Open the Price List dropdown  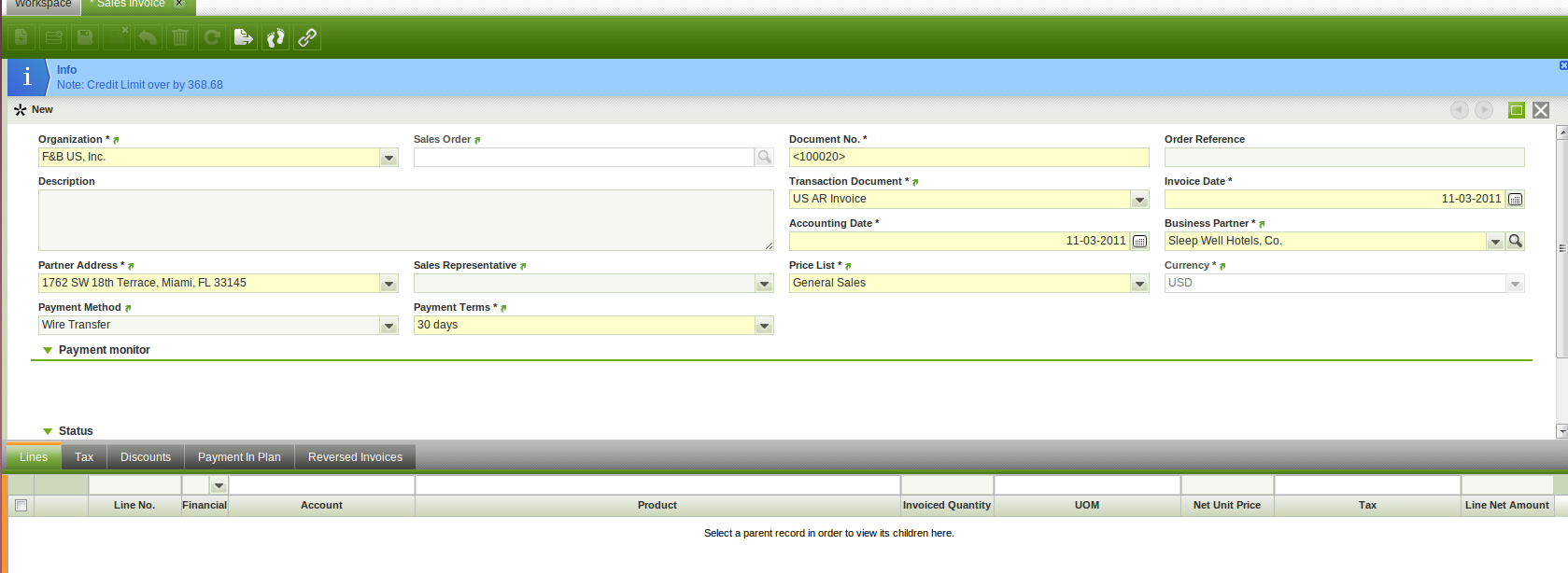tap(1139, 284)
